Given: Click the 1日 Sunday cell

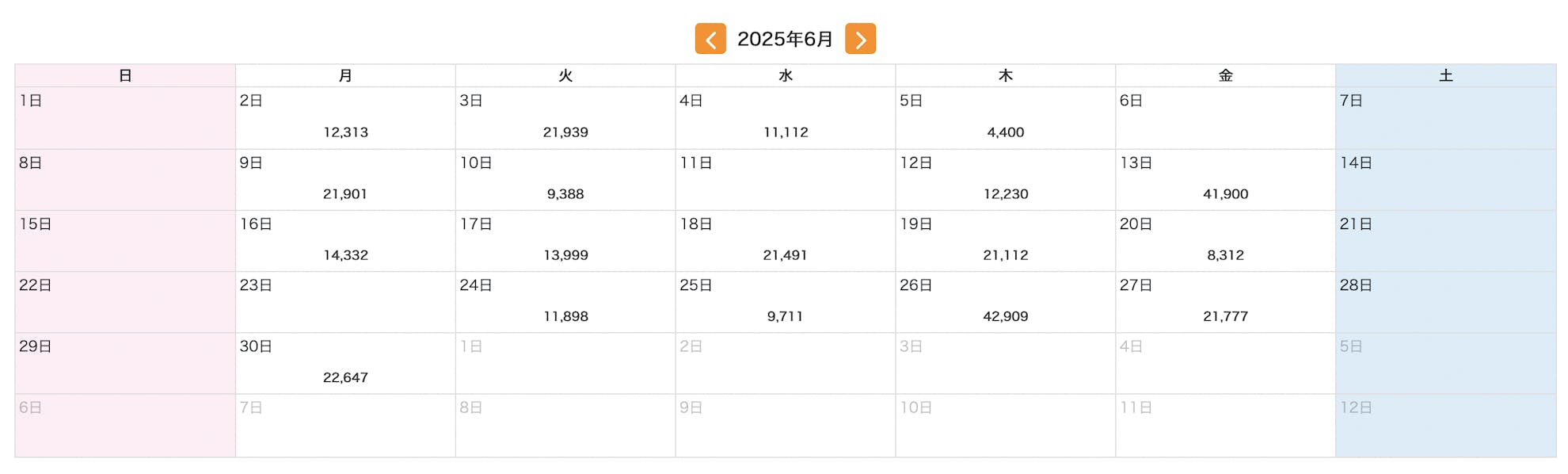Looking at the screenshot, I should click(x=125, y=118).
